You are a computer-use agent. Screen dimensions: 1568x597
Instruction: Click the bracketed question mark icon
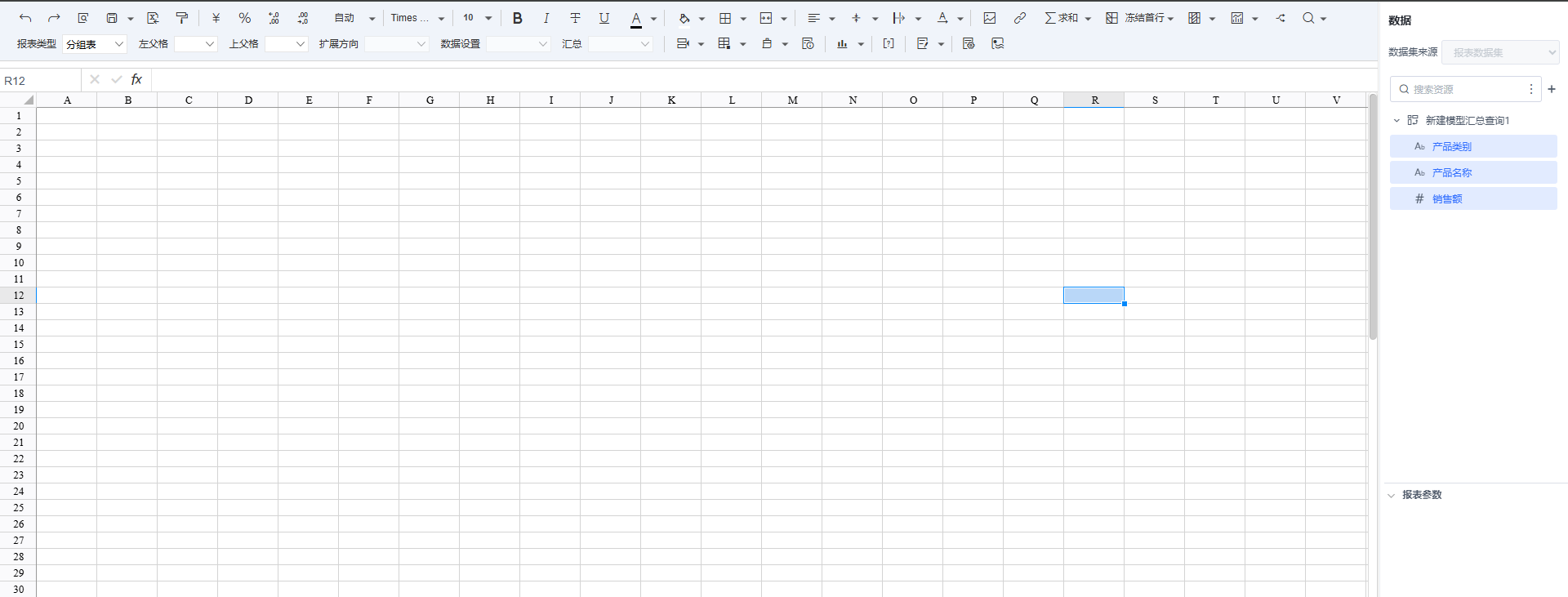tap(889, 44)
